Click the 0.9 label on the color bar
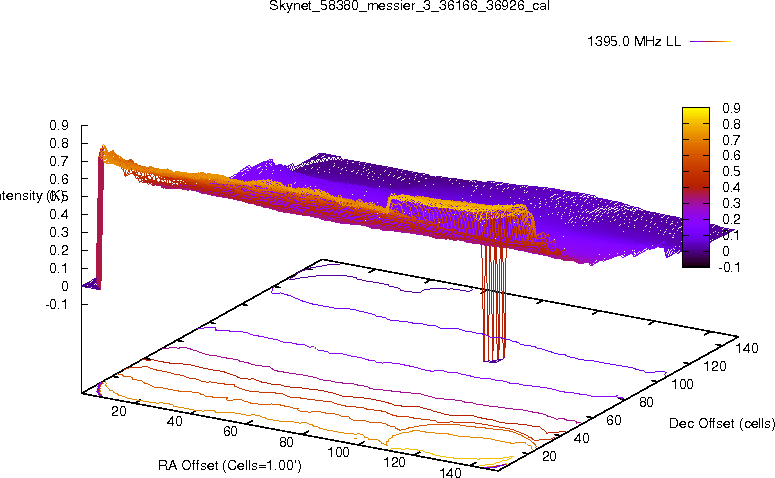The image size is (775, 478). [731, 108]
